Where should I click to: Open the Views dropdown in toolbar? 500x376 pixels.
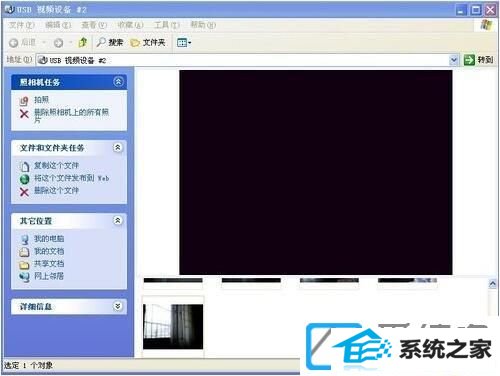[x=184, y=43]
